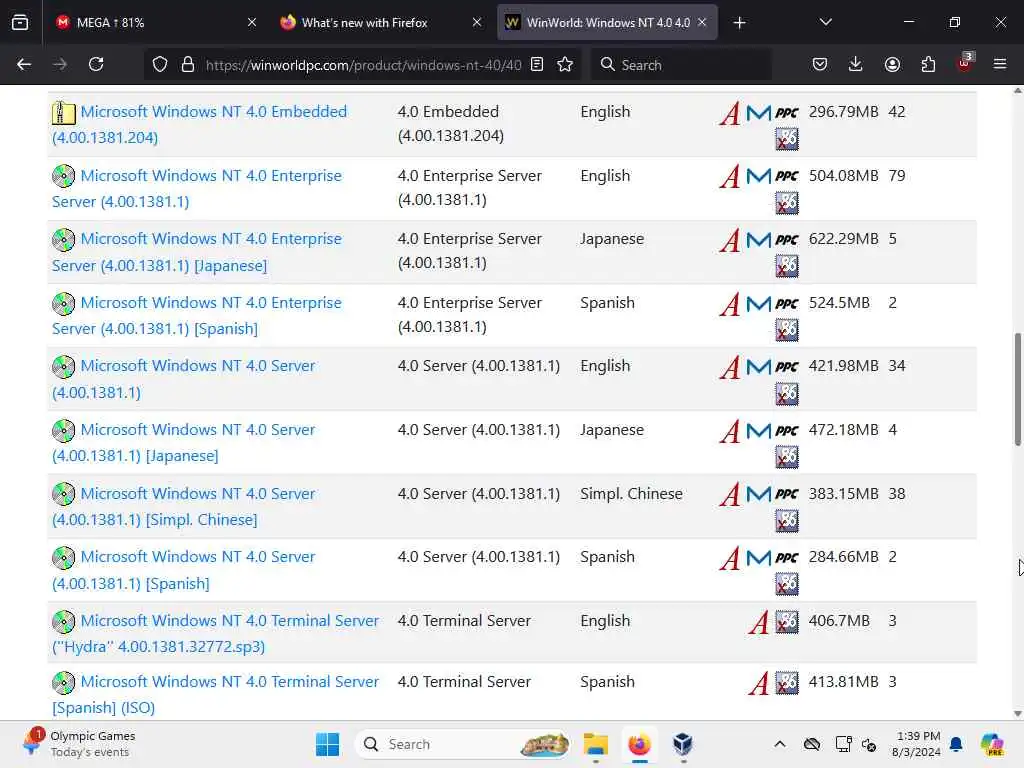Open NT 4.0 Enterprise Server English link
The image size is (1024, 768).
(x=197, y=188)
